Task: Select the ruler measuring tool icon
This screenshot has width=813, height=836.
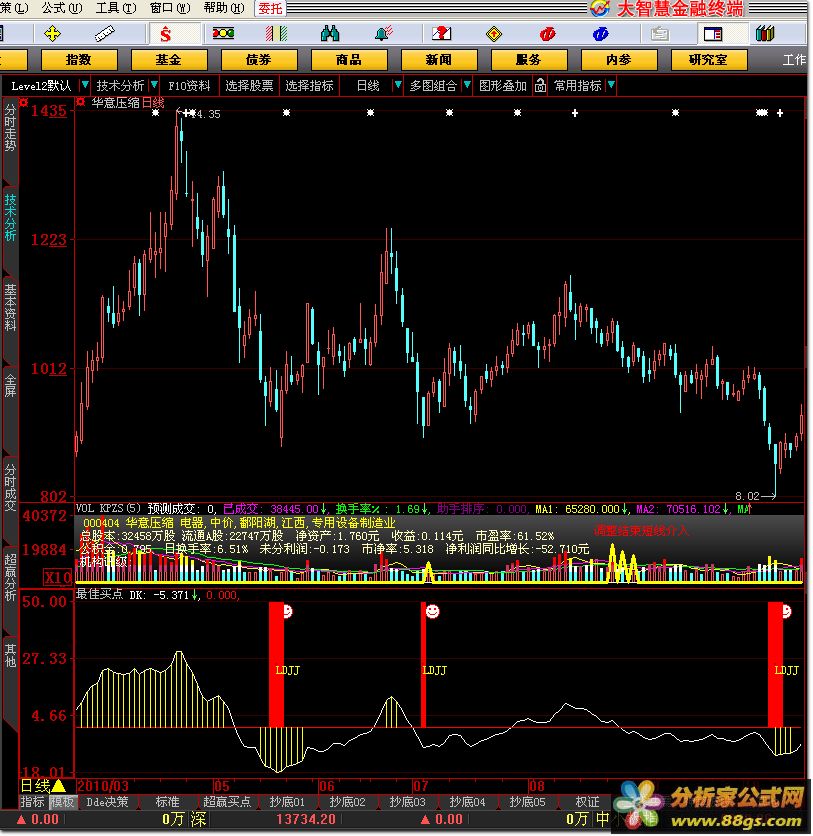Action: (104, 34)
